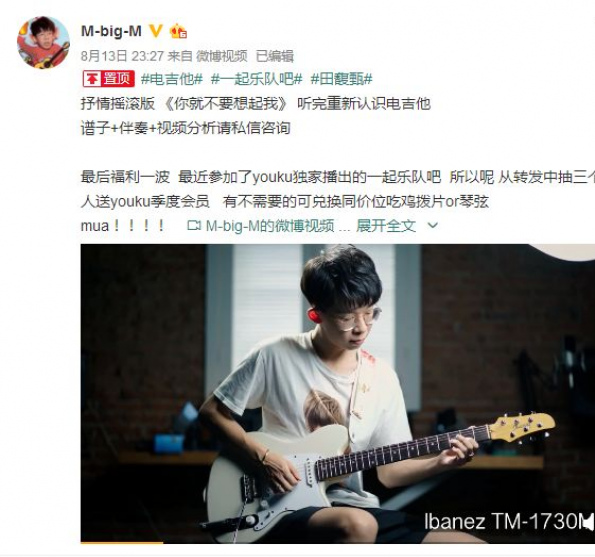Open the #电吉他# hashtag
This screenshot has width=595, height=557.
tap(172, 79)
